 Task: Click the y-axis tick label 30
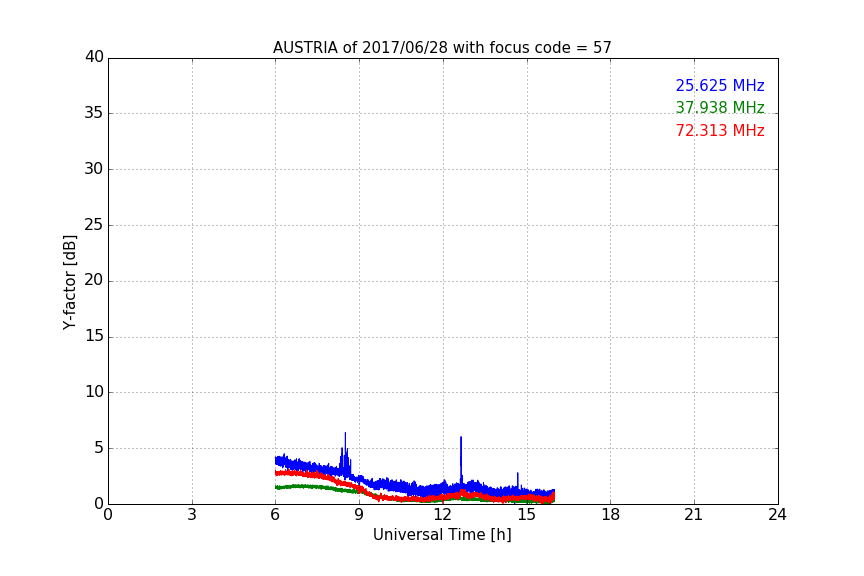tap(94, 169)
